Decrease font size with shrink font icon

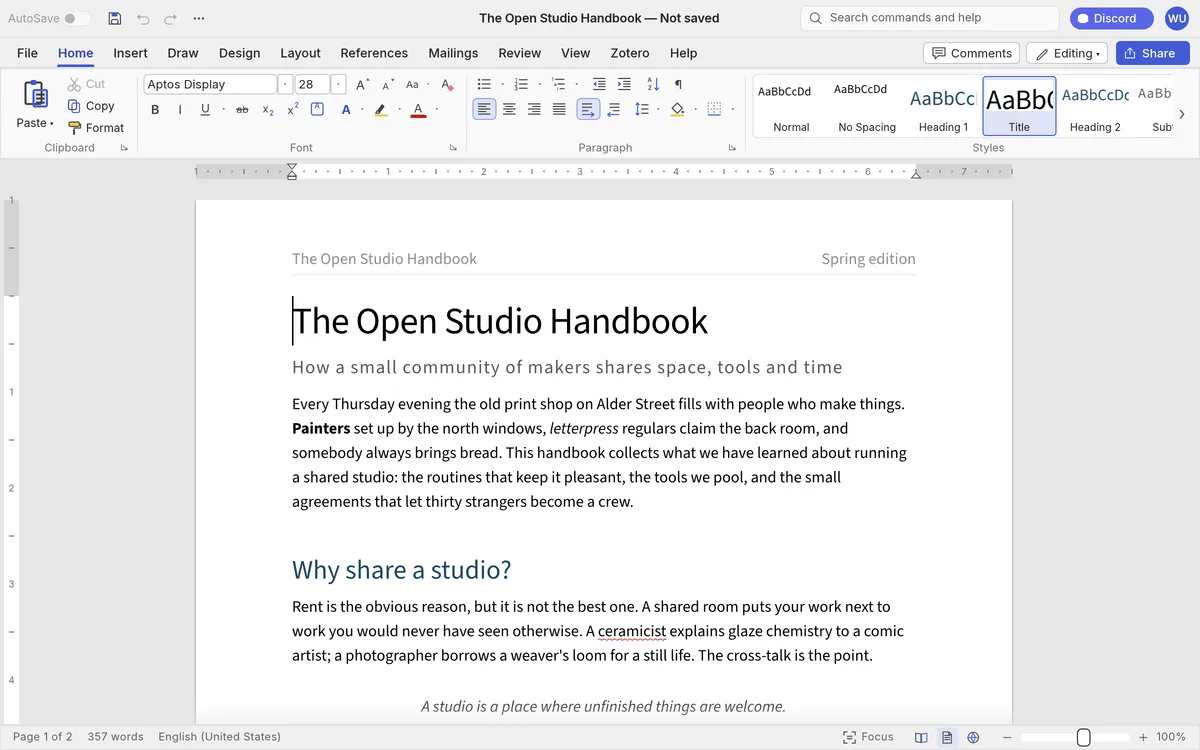(x=387, y=84)
